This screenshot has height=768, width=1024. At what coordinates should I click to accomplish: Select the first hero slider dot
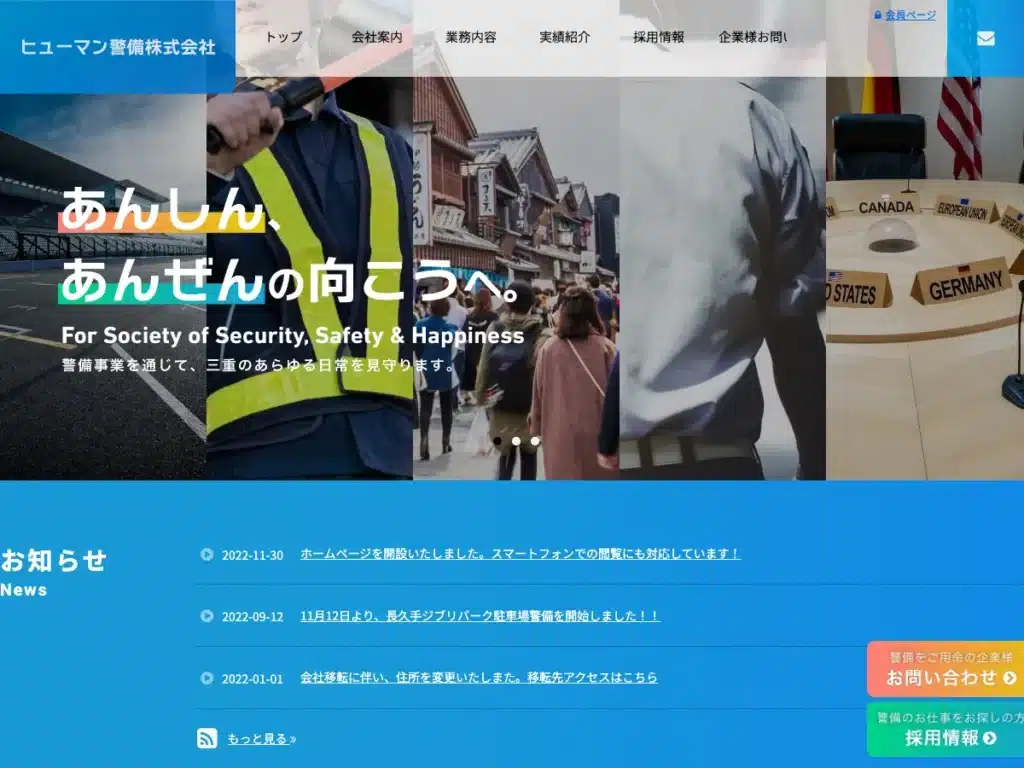[x=497, y=441]
